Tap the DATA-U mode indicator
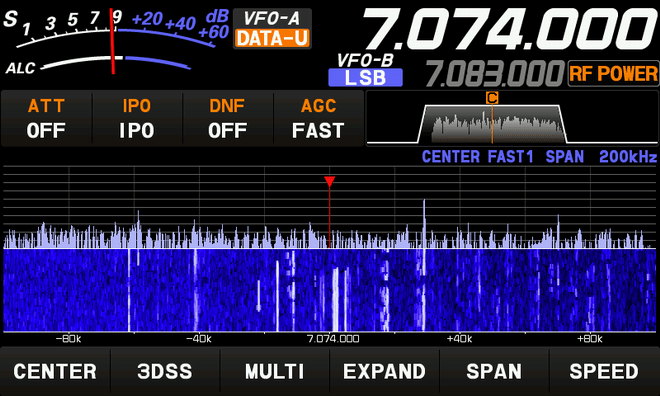 pos(272,38)
